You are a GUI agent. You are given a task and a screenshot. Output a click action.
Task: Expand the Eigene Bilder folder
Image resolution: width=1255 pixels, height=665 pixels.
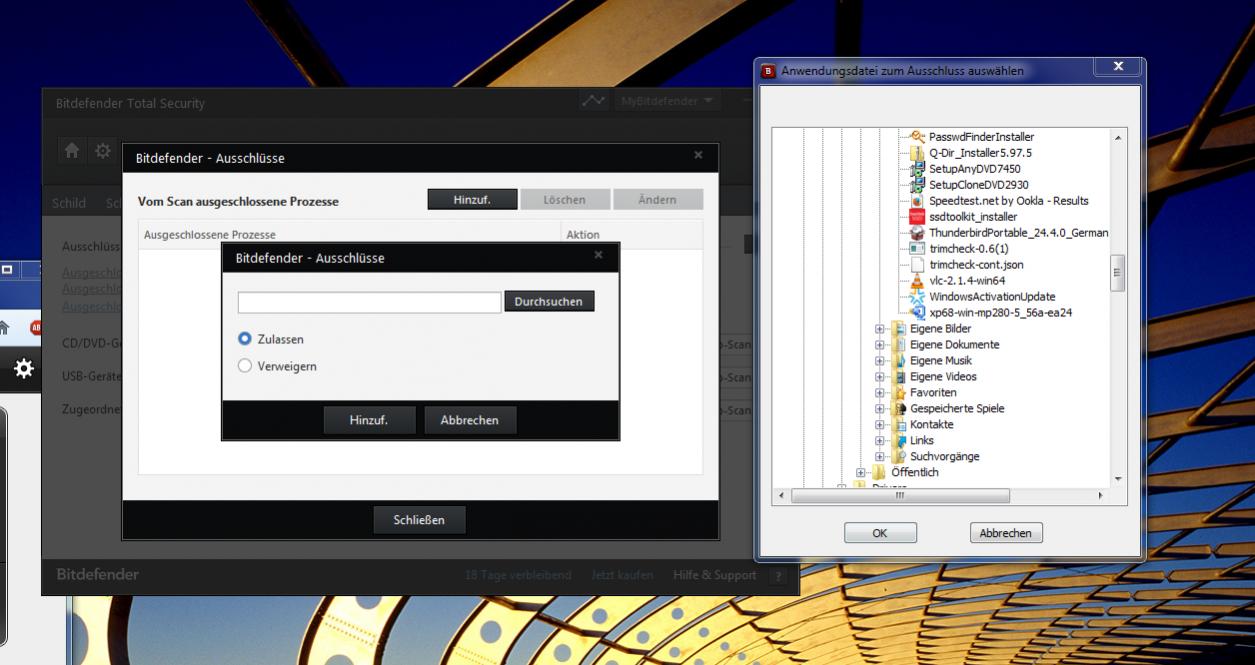click(880, 329)
